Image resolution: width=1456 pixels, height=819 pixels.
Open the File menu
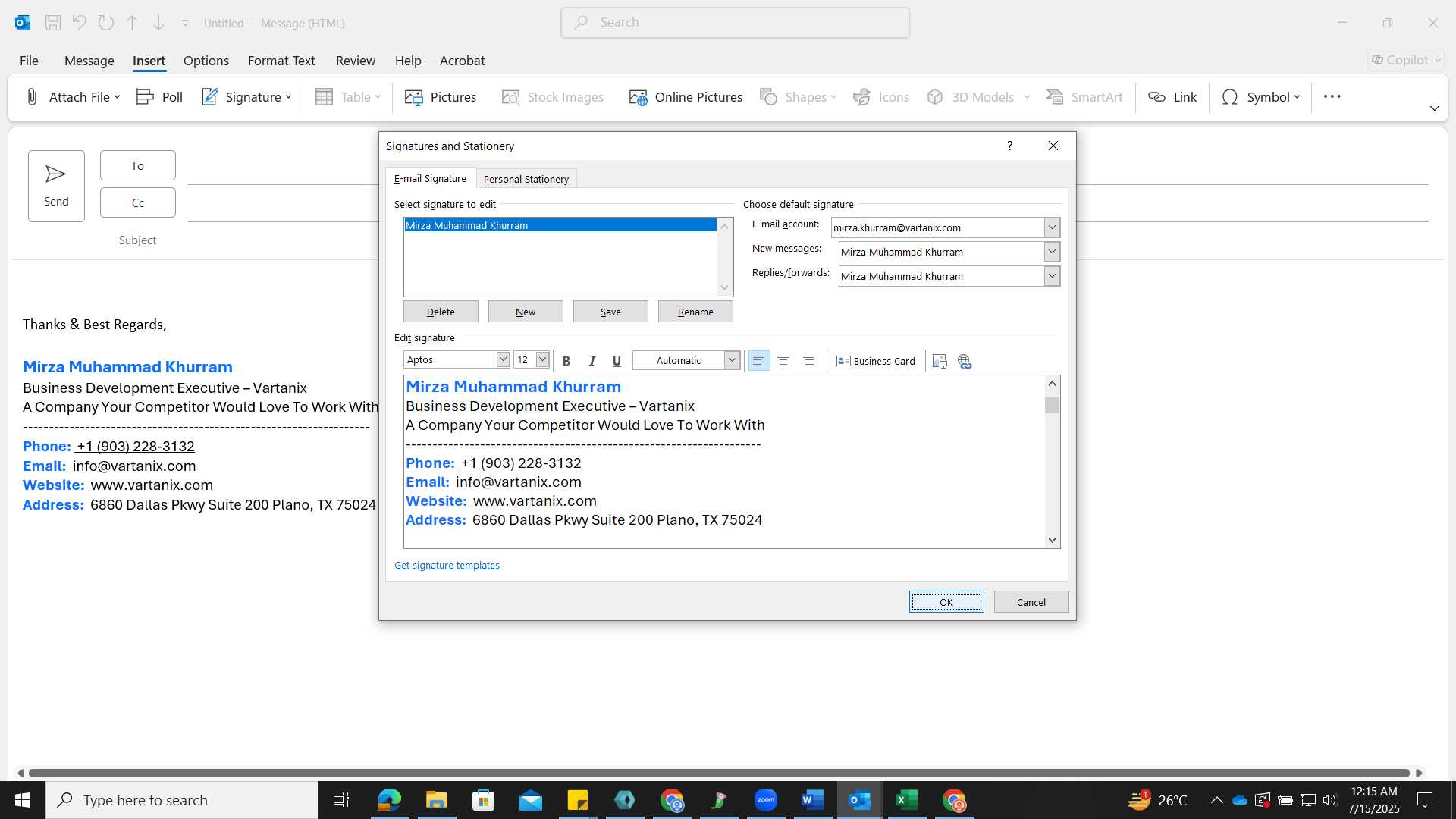(x=29, y=61)
